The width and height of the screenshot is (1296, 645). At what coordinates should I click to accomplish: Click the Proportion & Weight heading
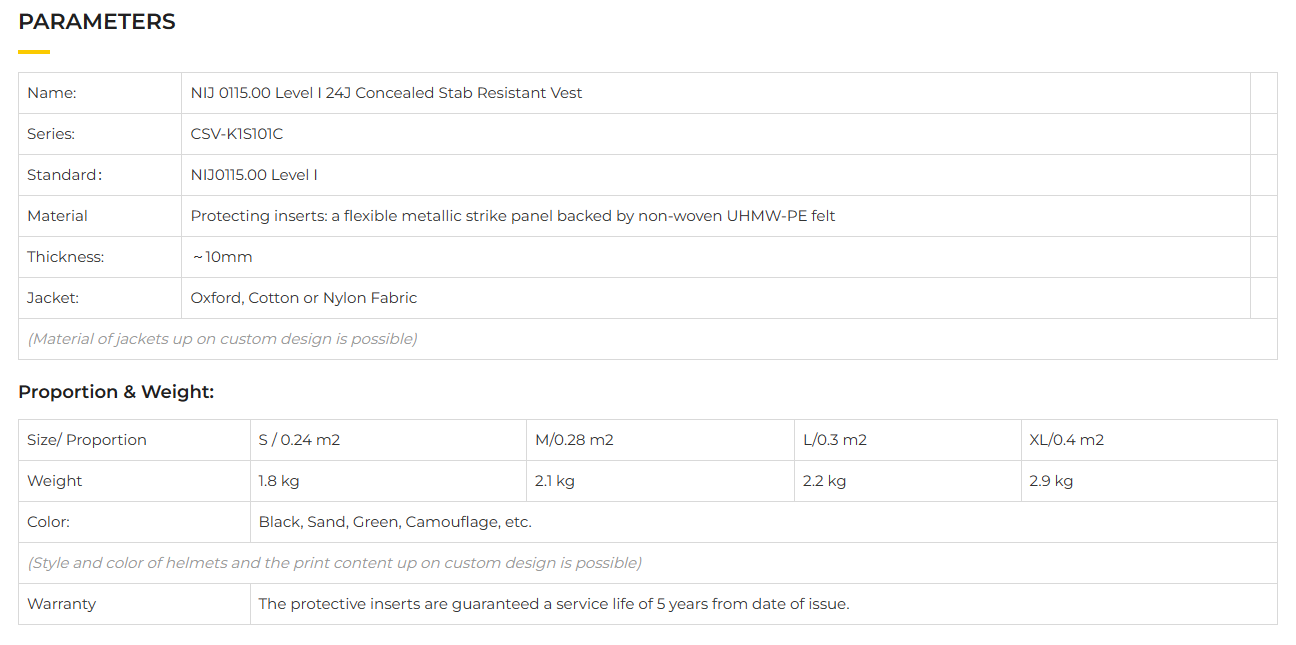tap(116, 392)
